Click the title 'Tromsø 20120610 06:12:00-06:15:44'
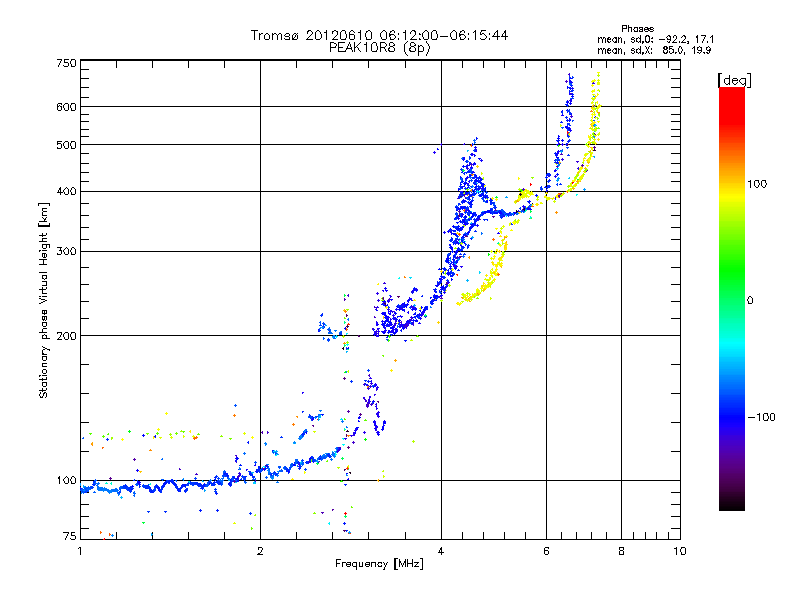800x600 pixels. tap(379, 35)
